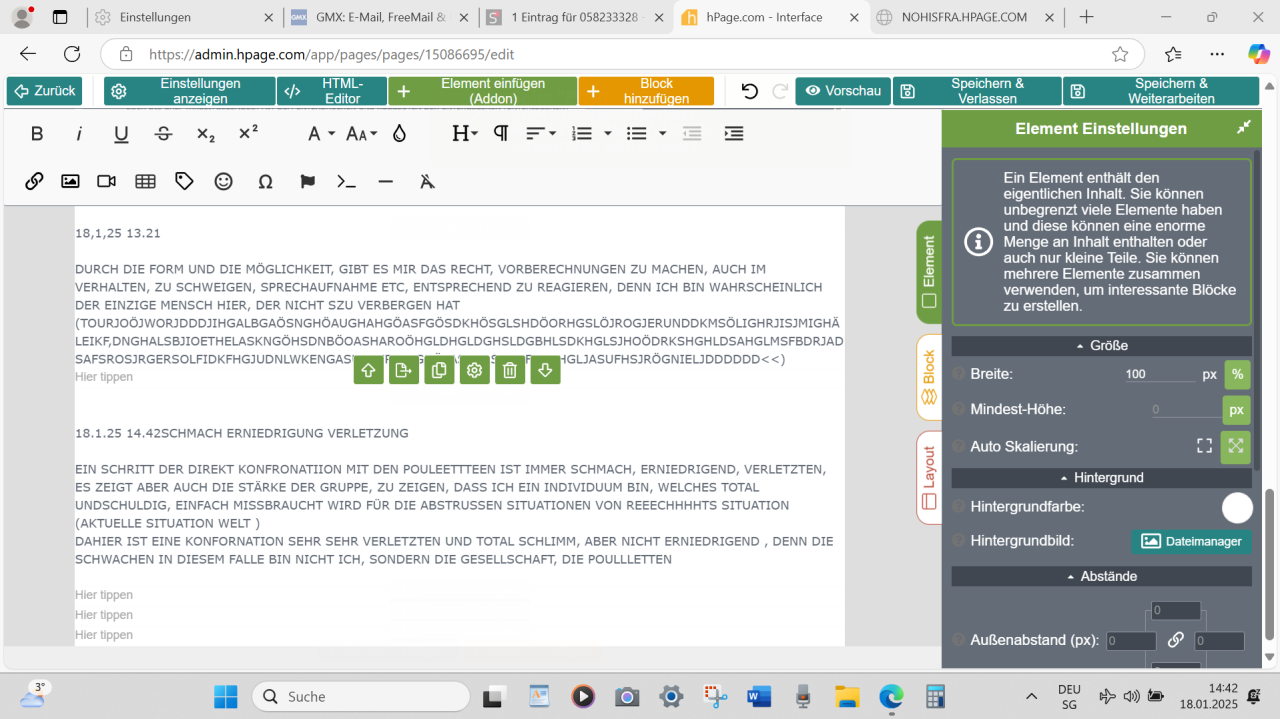Image resolution: width=1280 pixels, height=719 pixels.
Task: Pick the Hintergrundfarbe white color swatch
Action: [1237, 508]
